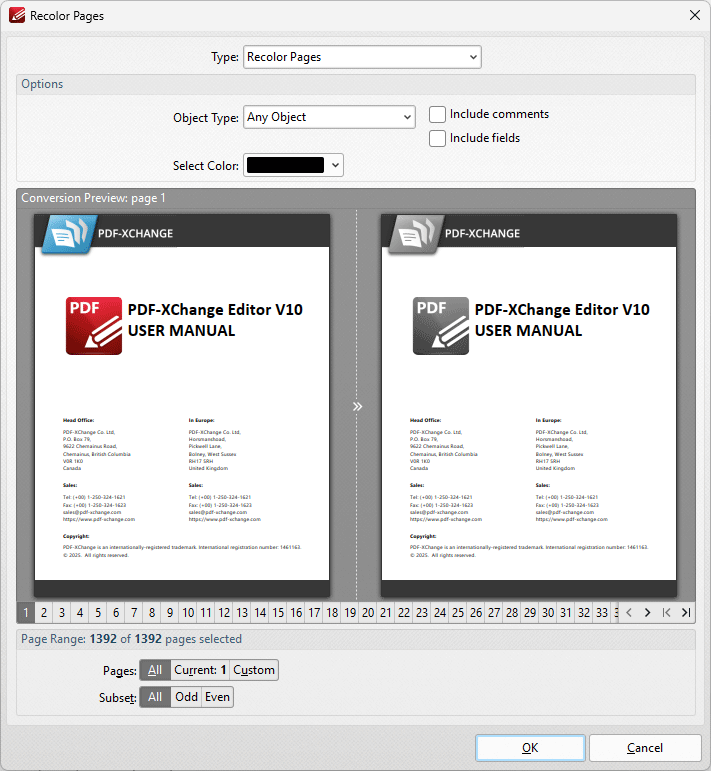711x771 pixels.
Task: Choose Custom page range option
Action: pyautogui.click(x=254, y=670)
